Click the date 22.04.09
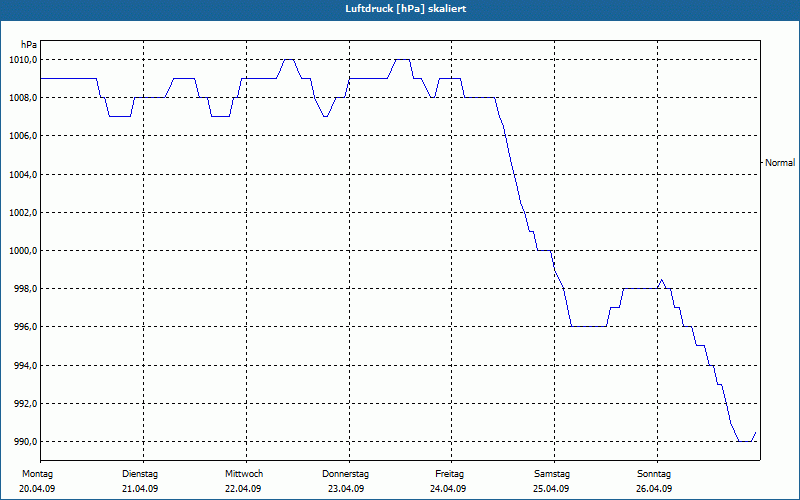Viewport: 800px width, 500px height. (x=243, y=489)
